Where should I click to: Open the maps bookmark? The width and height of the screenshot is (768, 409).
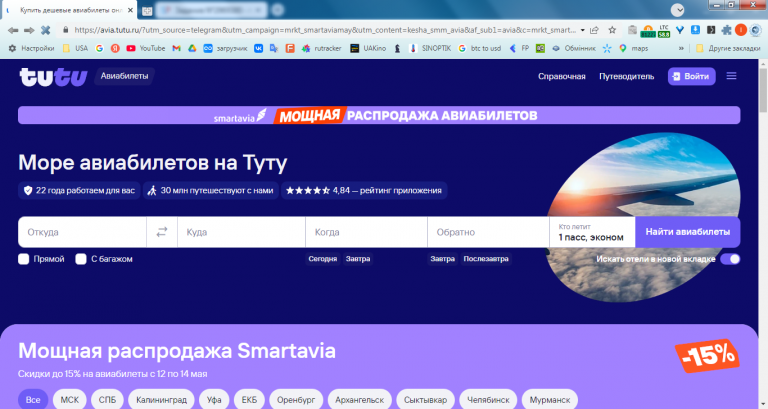tap(633, 48)
